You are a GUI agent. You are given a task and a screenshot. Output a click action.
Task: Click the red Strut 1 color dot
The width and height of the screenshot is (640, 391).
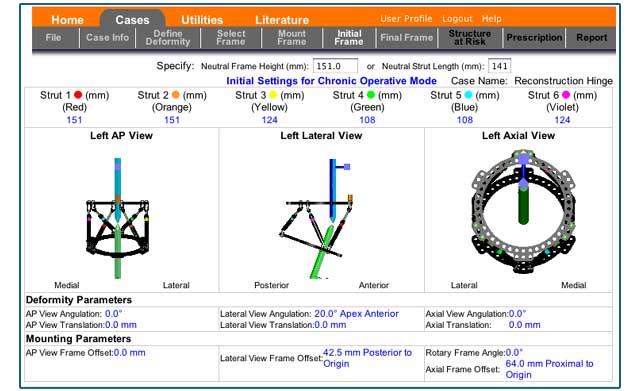(x=78, y=95)
